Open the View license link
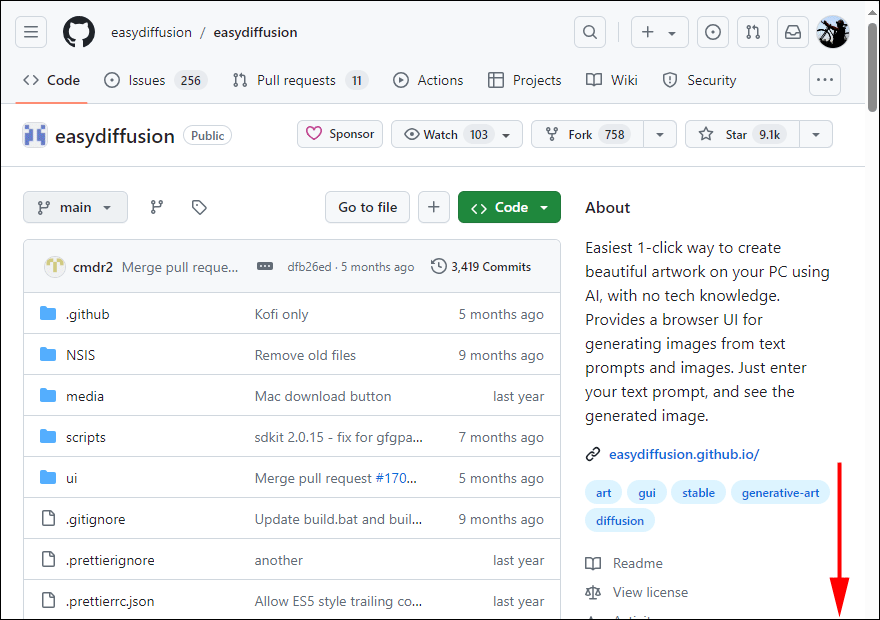 pyautogui.click(x=636, y=592)
